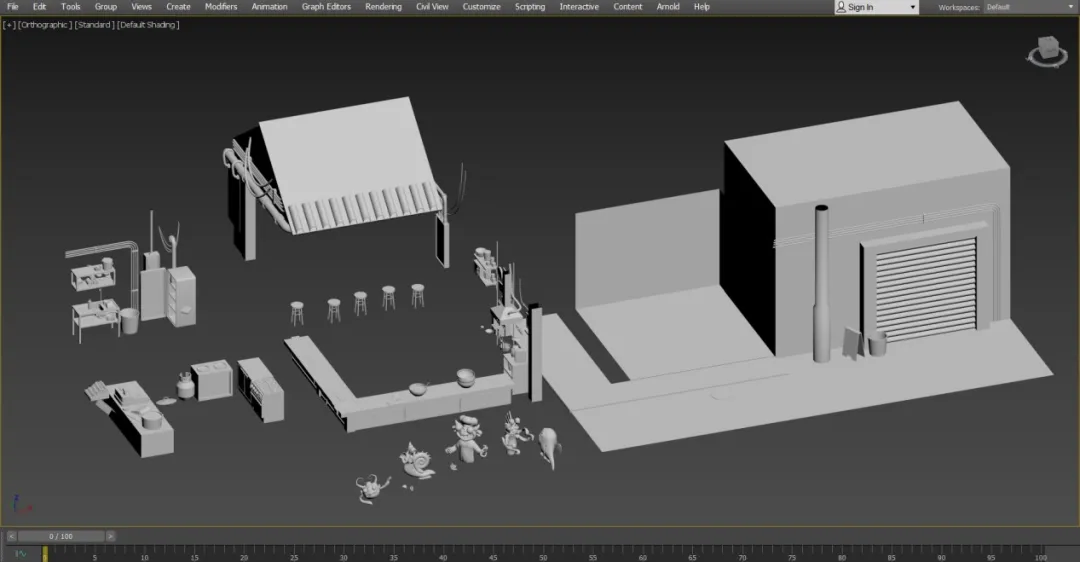Open the Scripting menu
Viewport: 1080px width, 562px height.
pyautogui.click(x=530, y=7)
